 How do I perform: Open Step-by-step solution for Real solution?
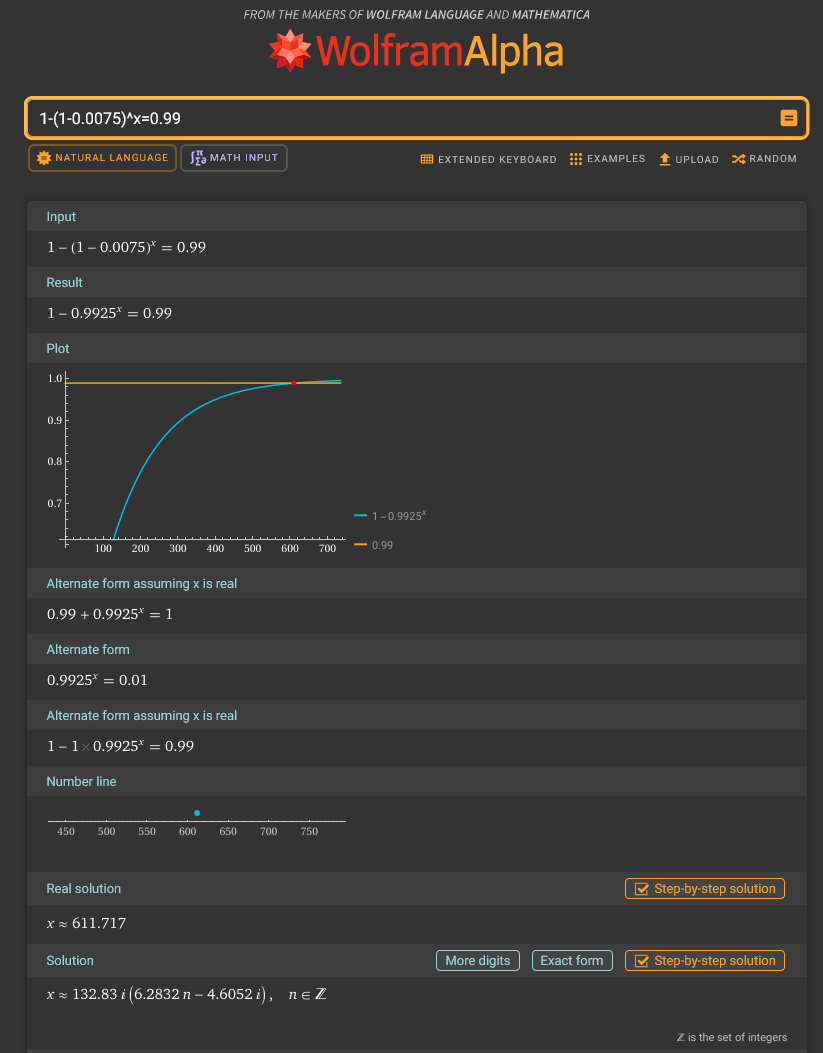tap(705, 888)
